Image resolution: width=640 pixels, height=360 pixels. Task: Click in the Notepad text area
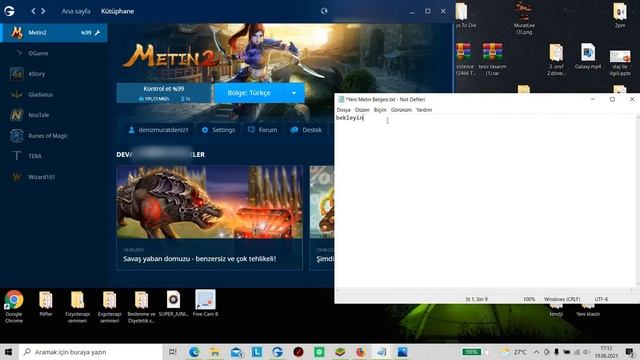[485, 200]
